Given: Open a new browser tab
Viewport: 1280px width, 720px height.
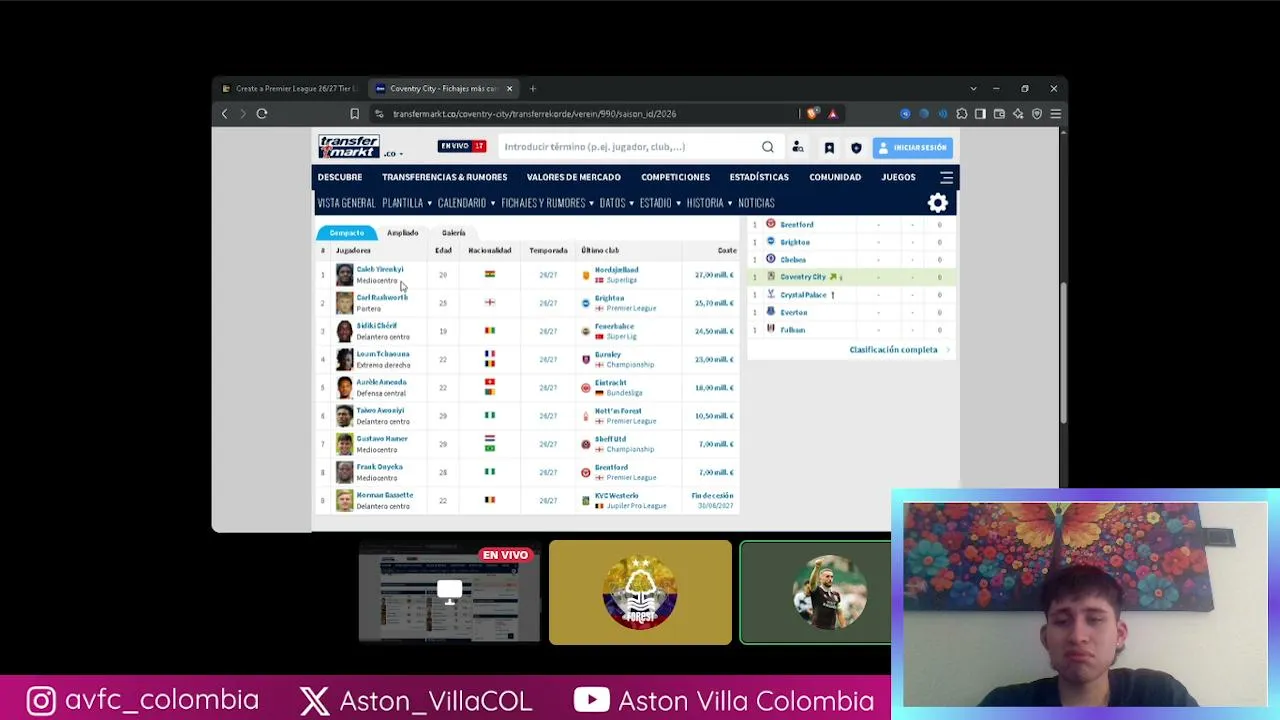Looking at the screenshot, I should pyautogui.click(x=533, y=89).
